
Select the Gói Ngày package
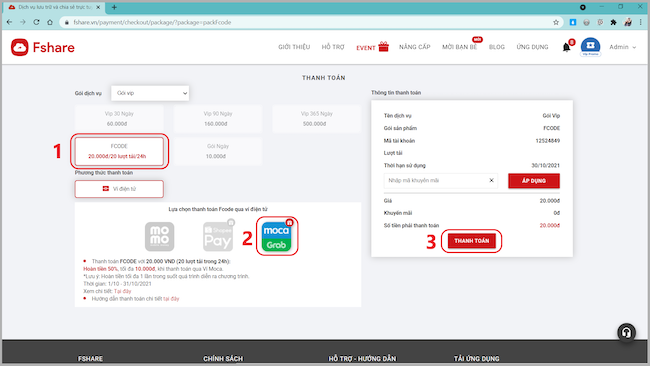[x=218, y=151]
